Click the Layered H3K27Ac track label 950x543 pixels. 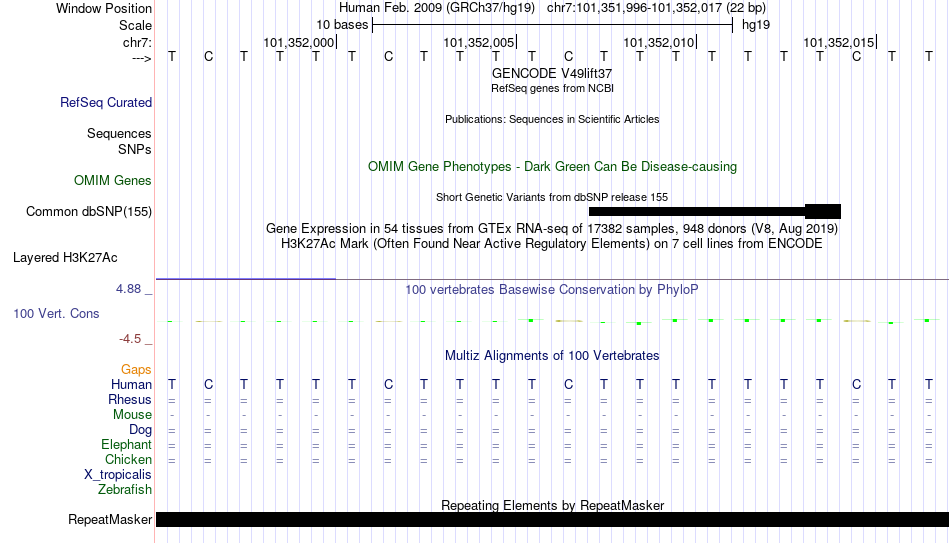coord(65,258)
